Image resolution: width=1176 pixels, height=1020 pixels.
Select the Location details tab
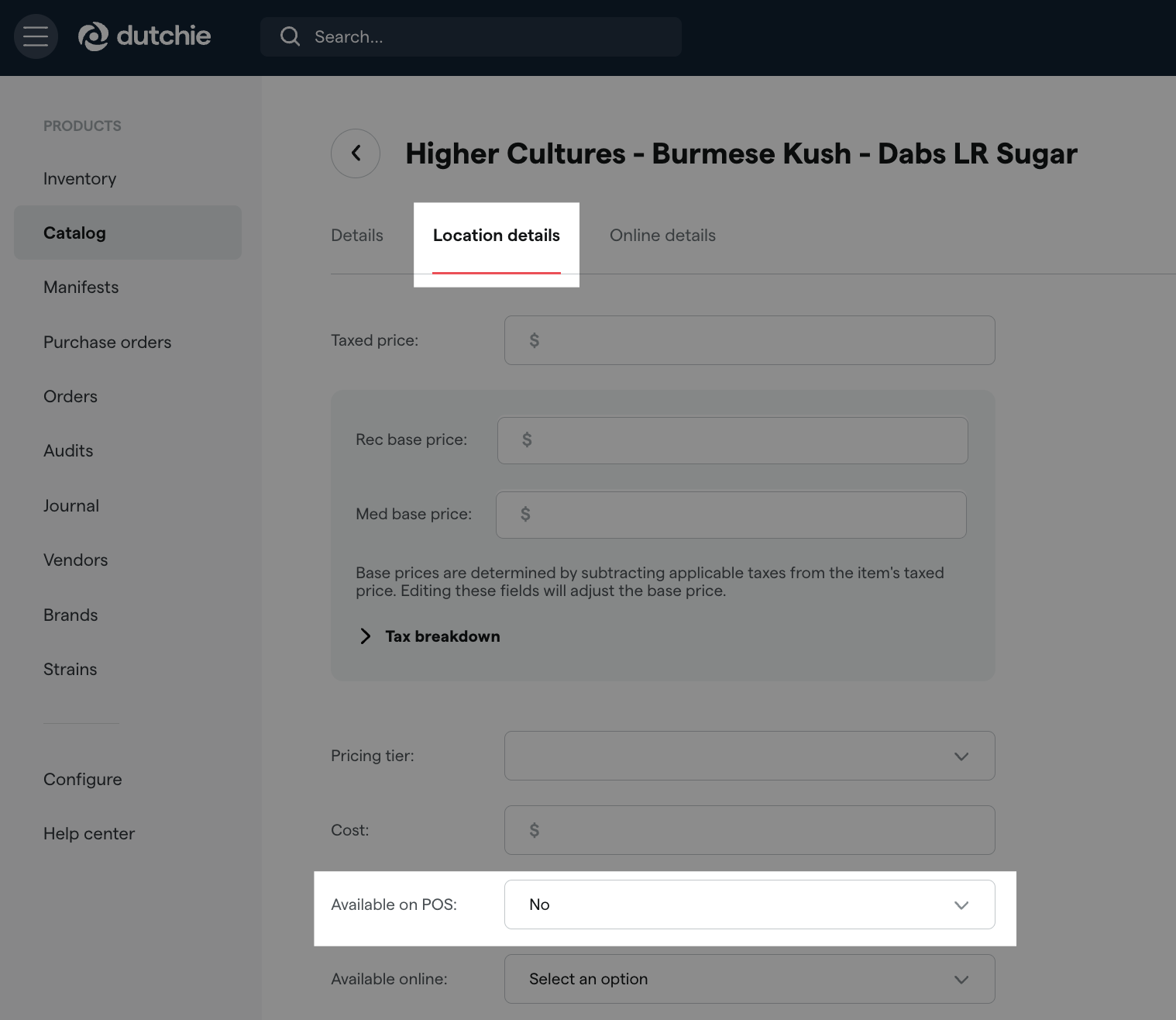496,236
